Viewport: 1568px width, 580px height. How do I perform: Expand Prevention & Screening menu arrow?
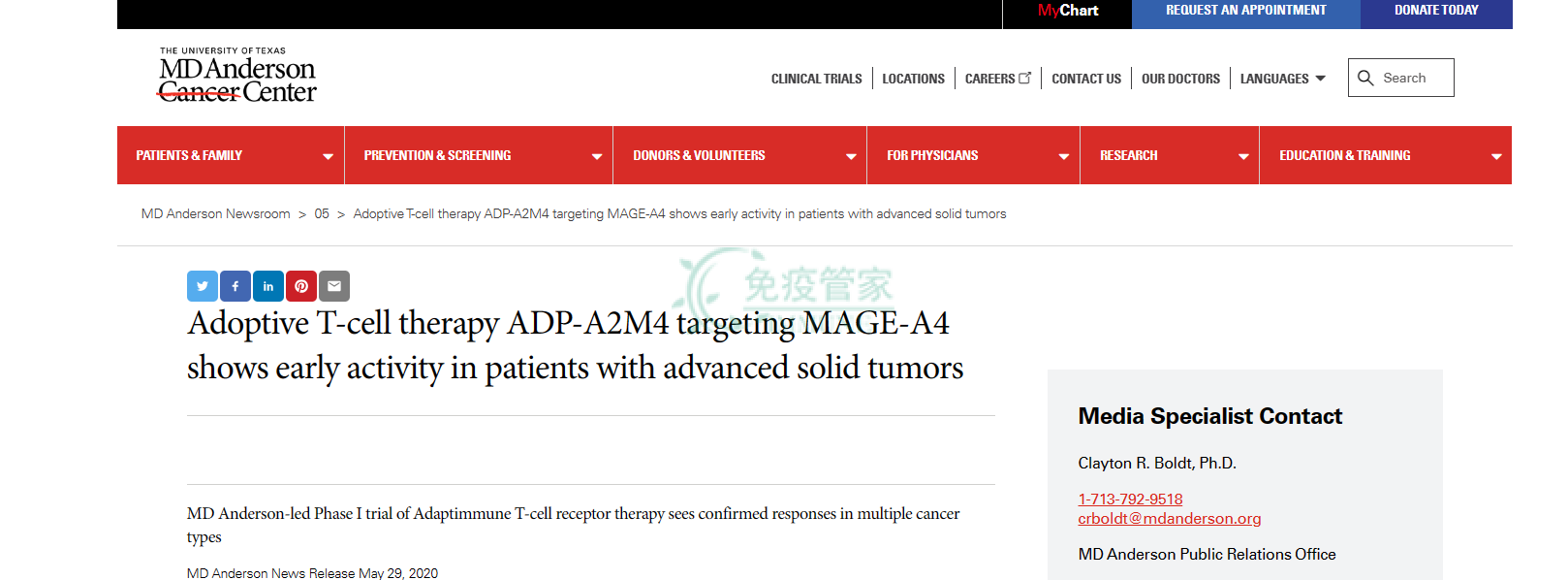pyautogui.click(x=597, y=156)
